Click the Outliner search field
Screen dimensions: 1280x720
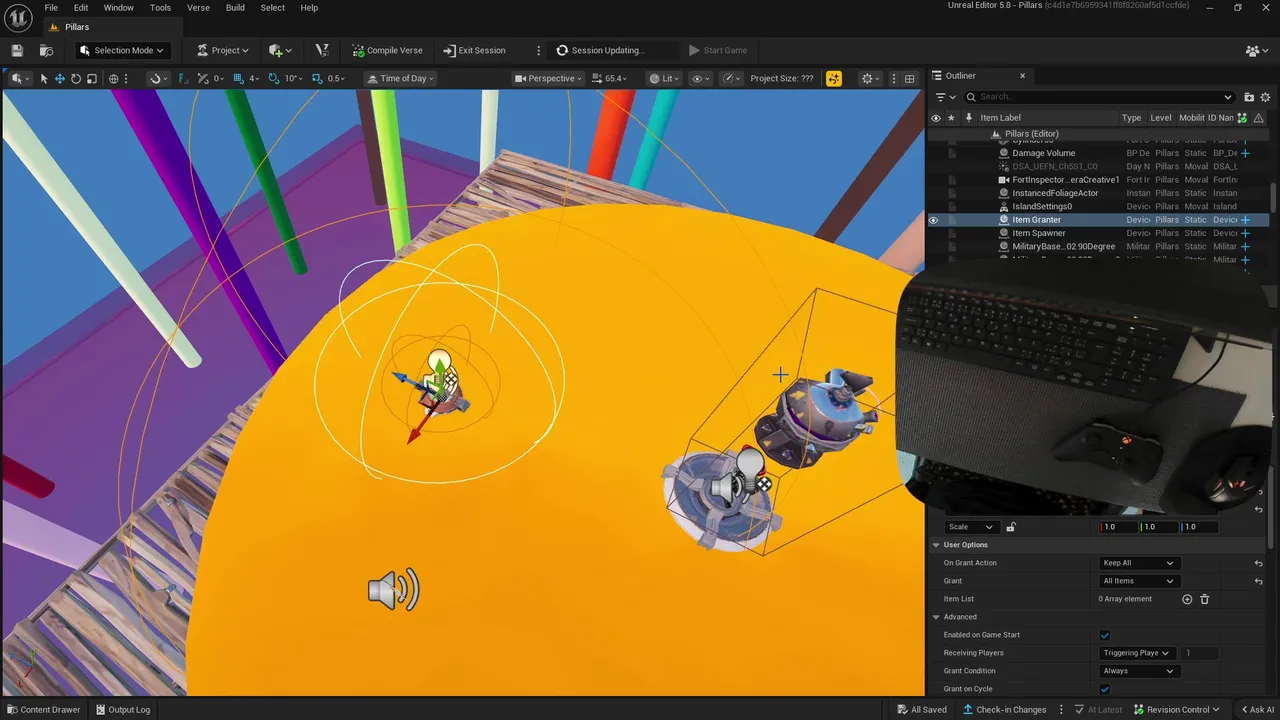tap(1100, 97)
